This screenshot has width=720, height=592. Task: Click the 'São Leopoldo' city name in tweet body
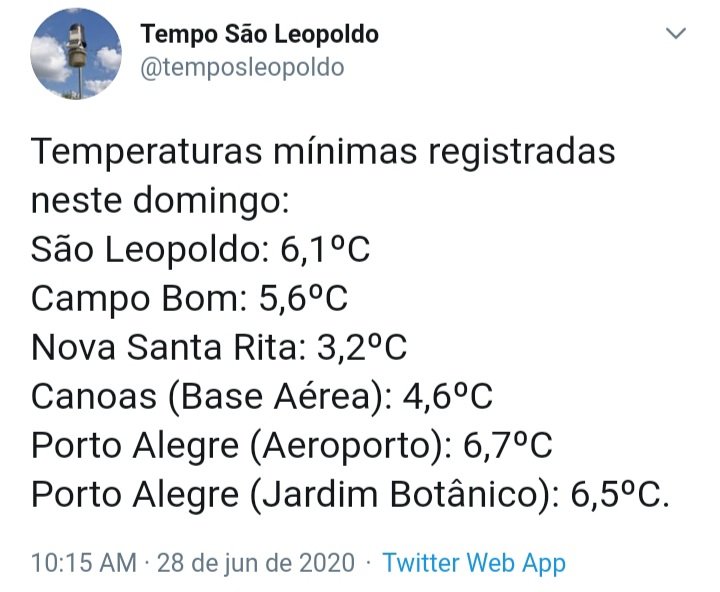pyautogui.click(x=146, y=250)
